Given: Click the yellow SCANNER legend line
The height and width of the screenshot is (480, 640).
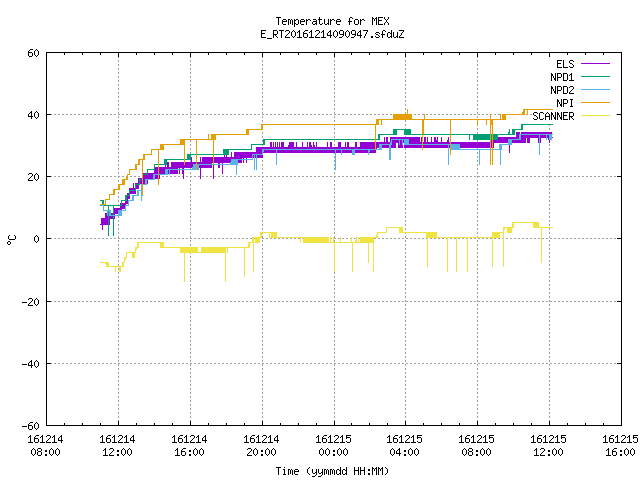Looking at the screenshot, I should click(x=595, y=116).
